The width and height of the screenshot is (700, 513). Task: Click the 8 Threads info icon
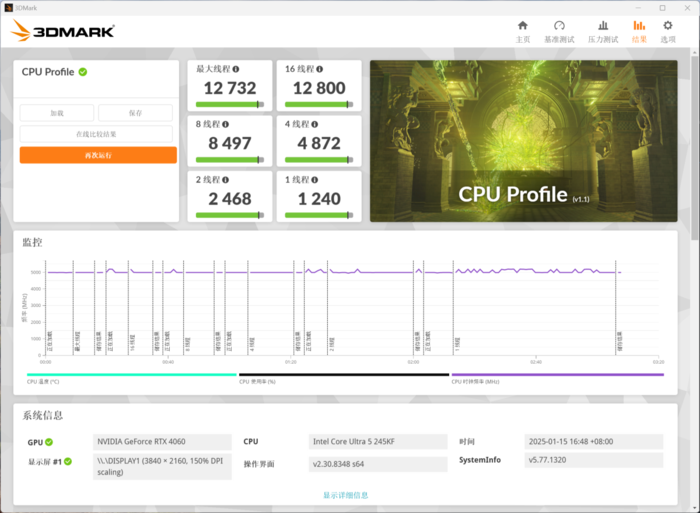coord(225,125)
